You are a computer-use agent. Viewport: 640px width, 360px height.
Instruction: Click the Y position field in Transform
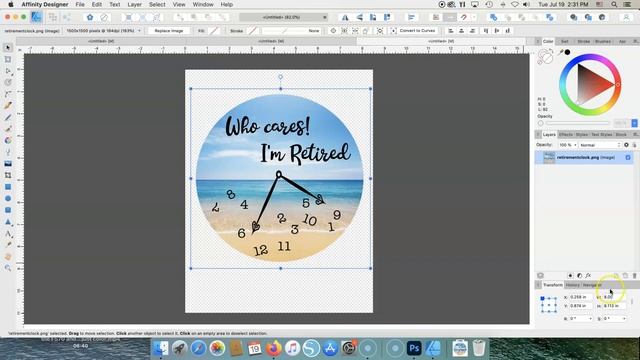(x=581, y=306)
